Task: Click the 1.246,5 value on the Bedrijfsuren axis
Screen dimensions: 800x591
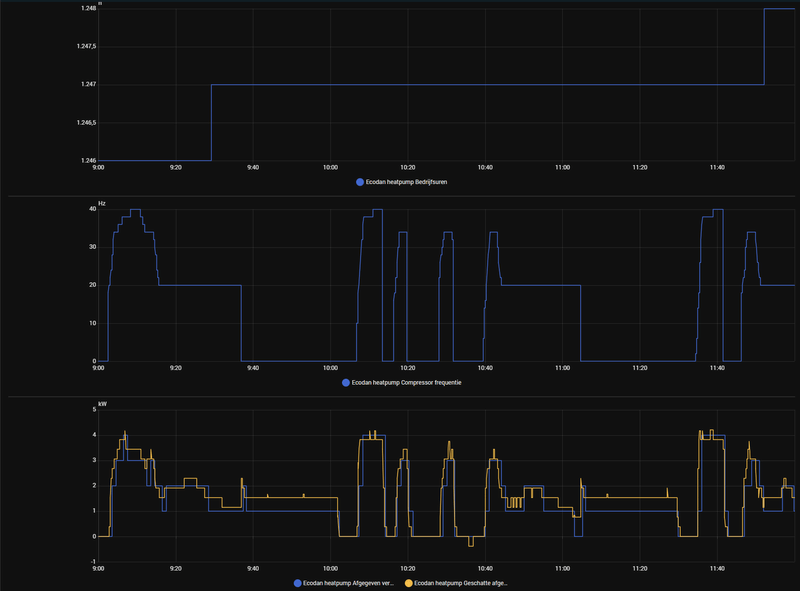Action: tap(86, 123)
